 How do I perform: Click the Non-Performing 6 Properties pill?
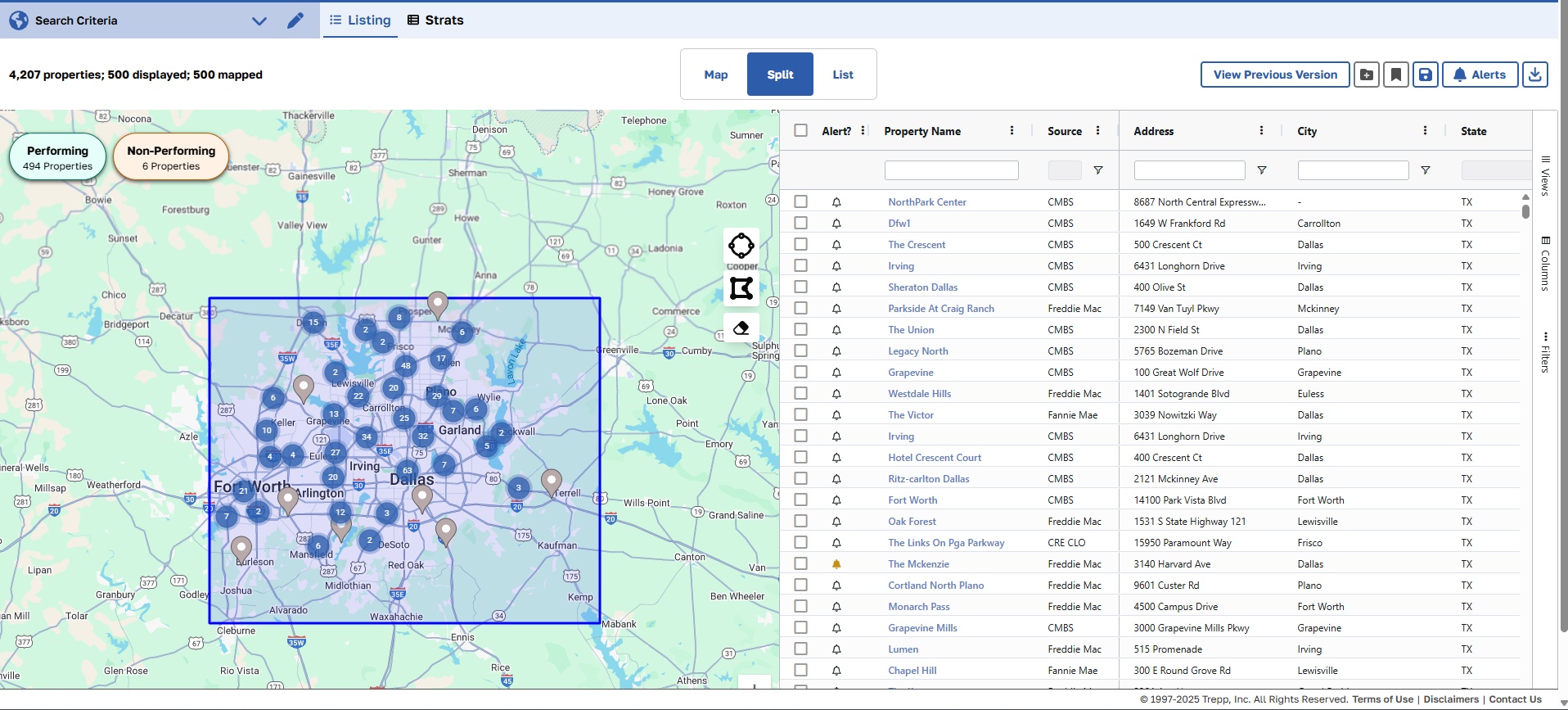(171, 157)
